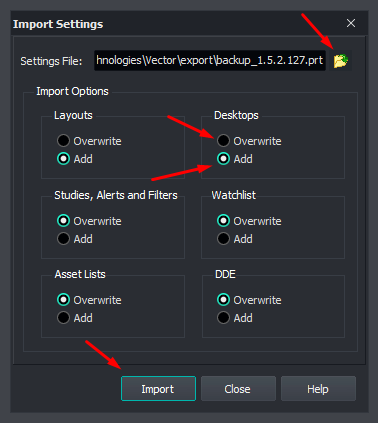Open the settings file browse folder icon
This screenshot has height=423, width=378.
point(341,61)
